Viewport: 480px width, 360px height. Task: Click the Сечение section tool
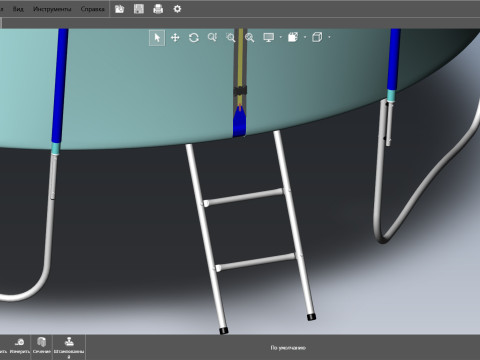point(42,346)
